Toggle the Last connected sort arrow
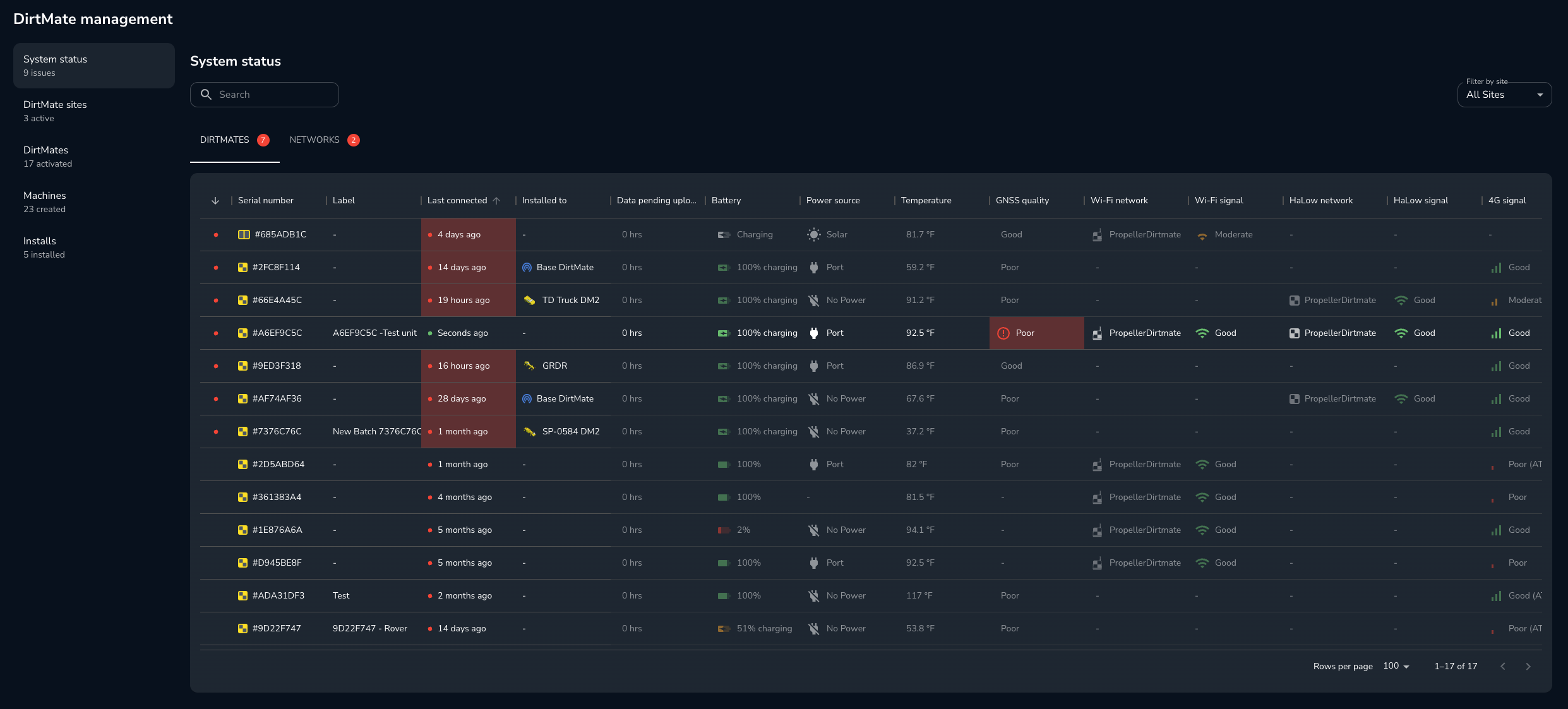The image size is (1568, 709). point(496,201)
